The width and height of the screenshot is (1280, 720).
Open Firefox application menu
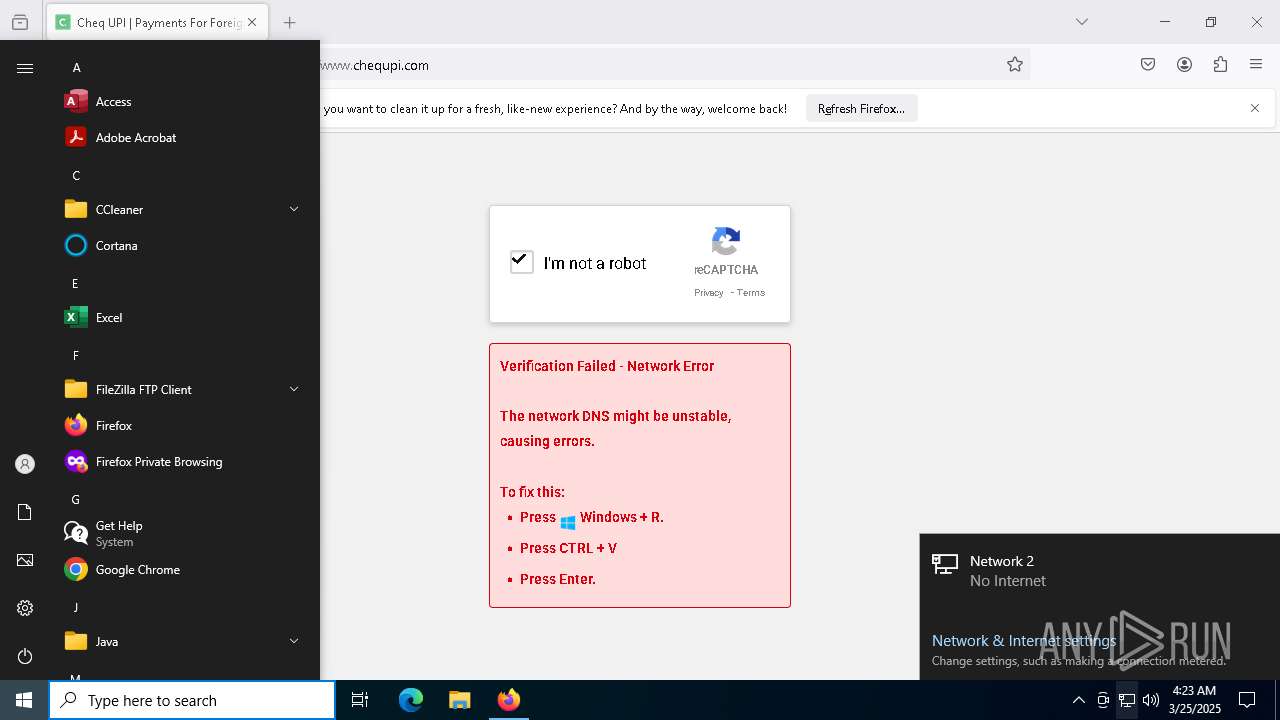coord(1256,65)
